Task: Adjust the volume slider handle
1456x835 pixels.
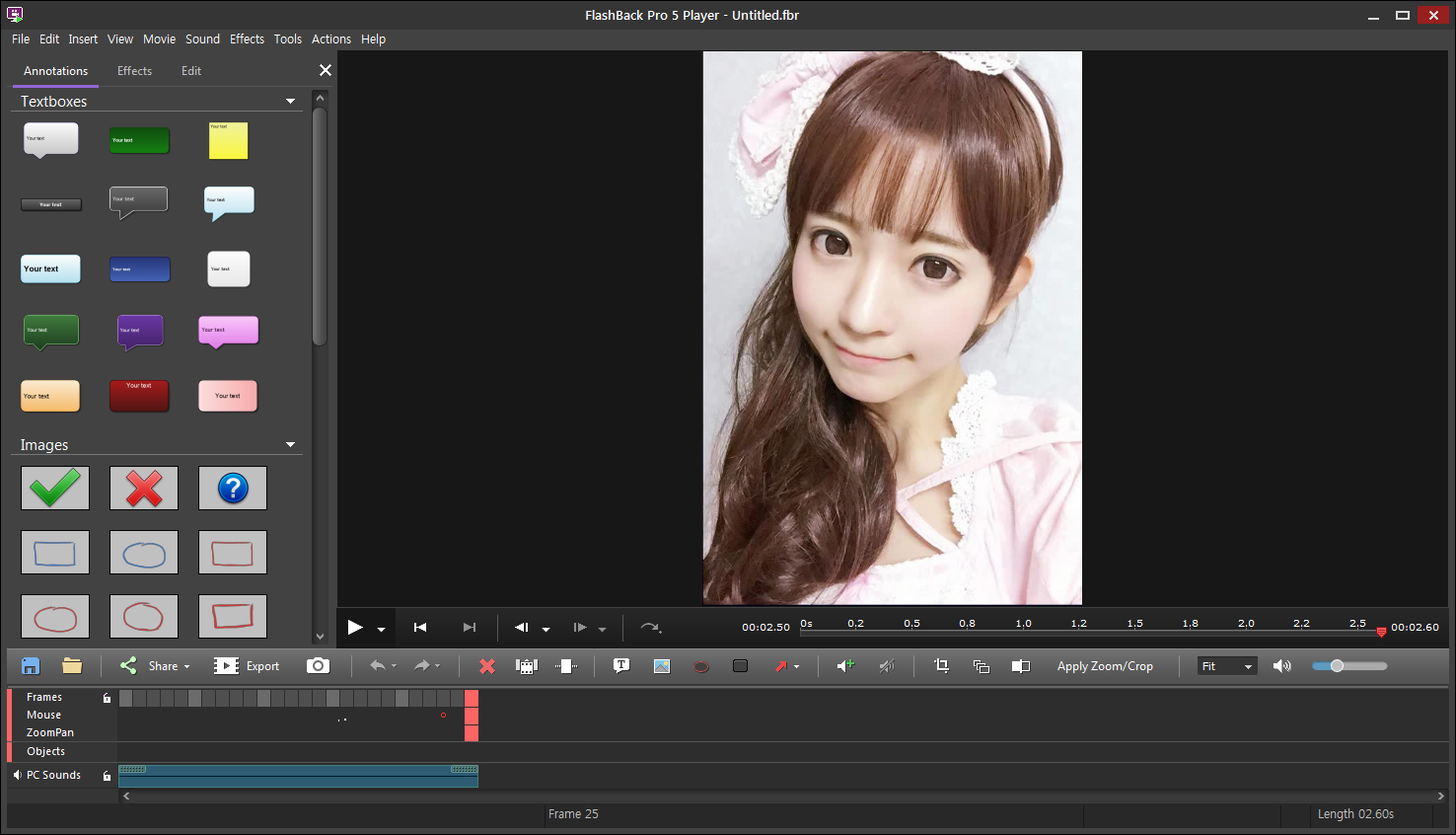Action: pos(1338,666)
